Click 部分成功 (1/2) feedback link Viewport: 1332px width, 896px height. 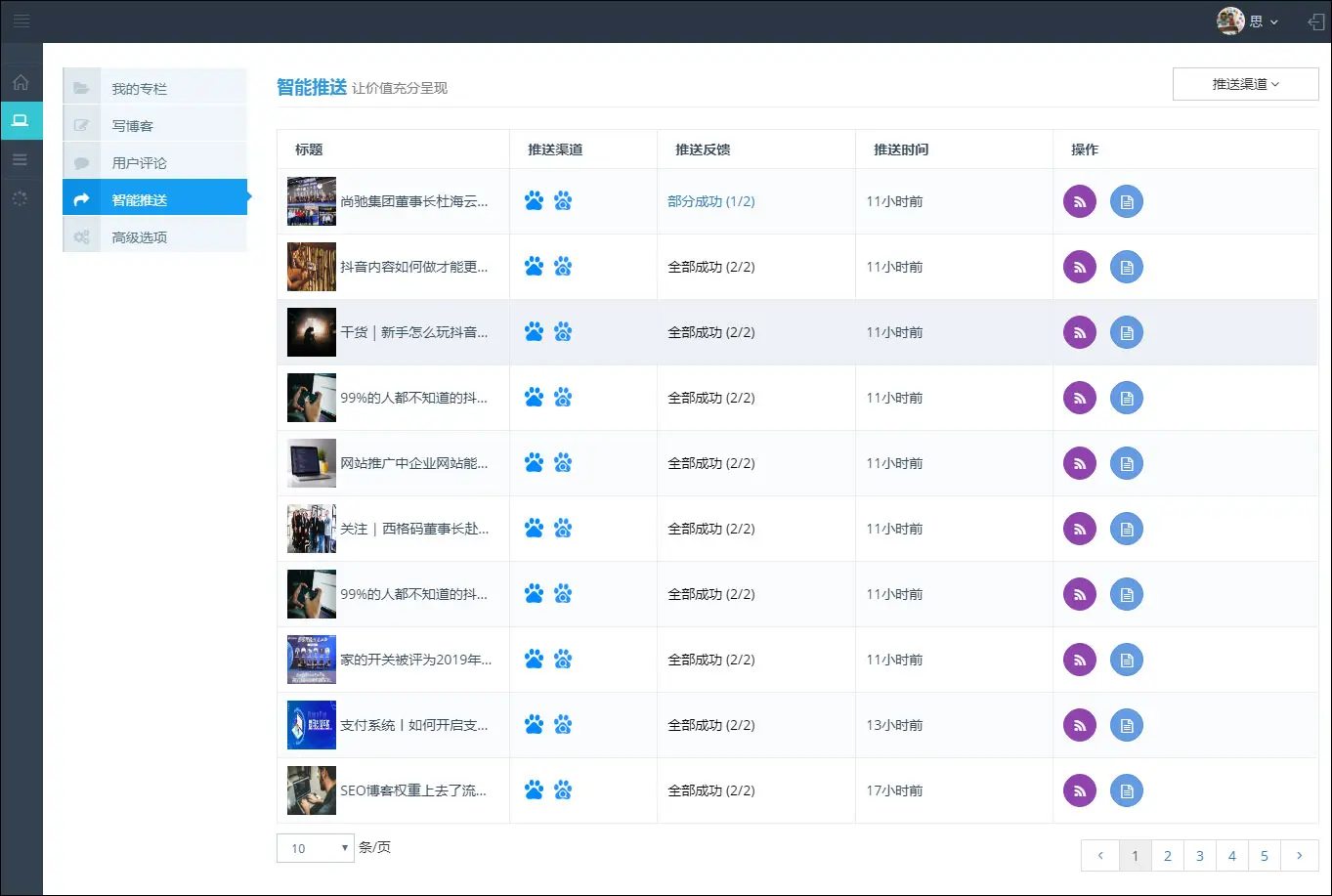(710, 201)
